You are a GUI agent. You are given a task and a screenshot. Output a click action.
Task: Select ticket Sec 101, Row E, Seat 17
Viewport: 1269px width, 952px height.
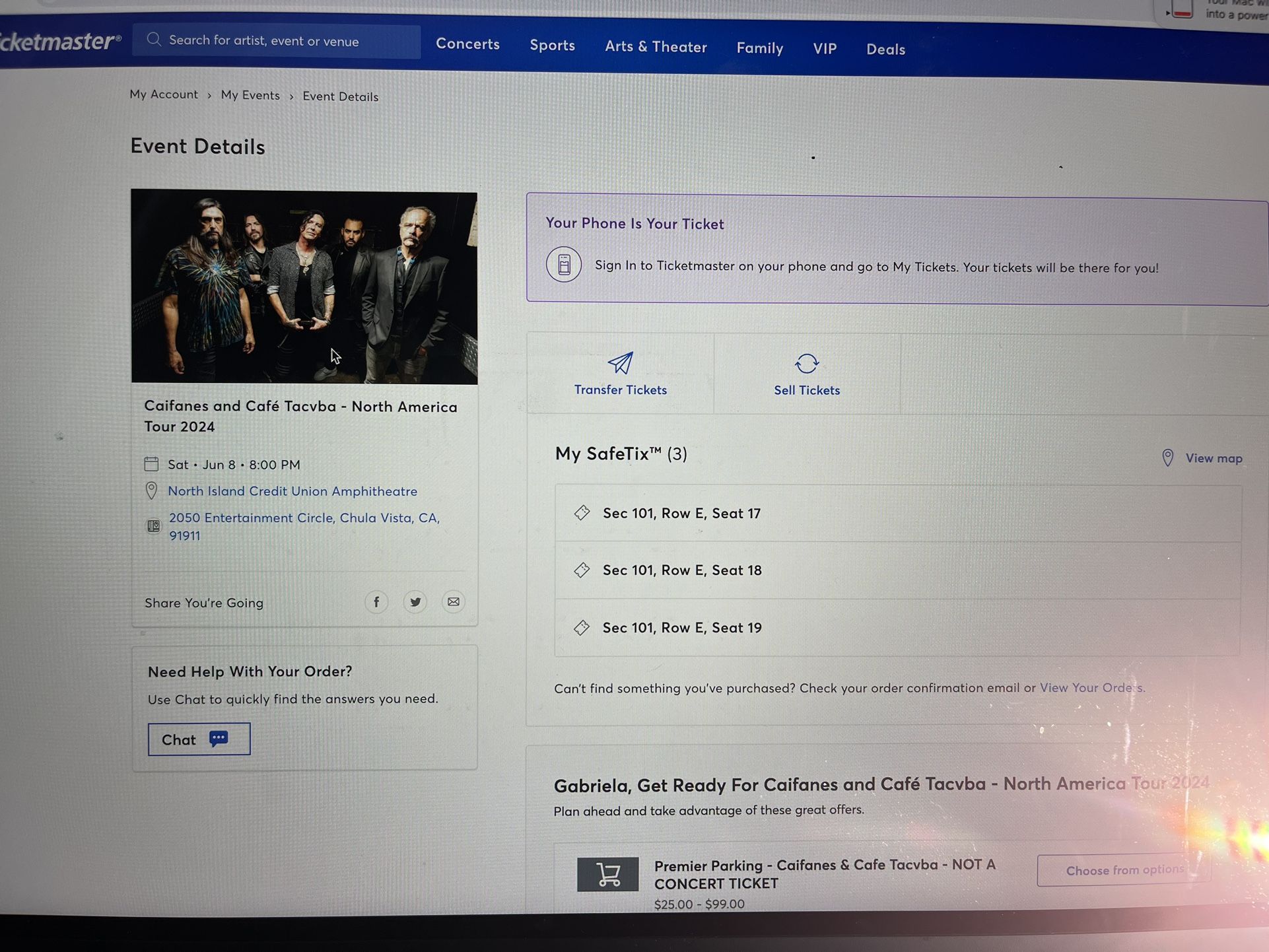point(898,513)
